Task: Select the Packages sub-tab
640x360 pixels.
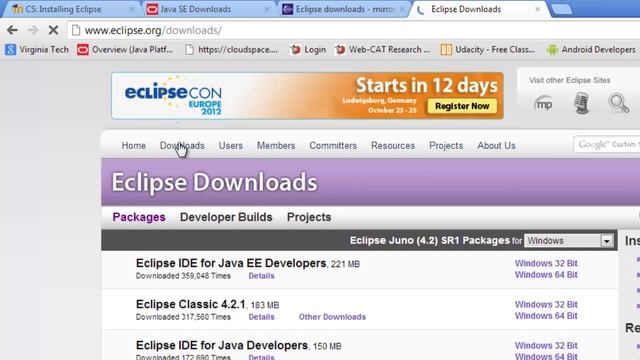Action: [139, 217]
